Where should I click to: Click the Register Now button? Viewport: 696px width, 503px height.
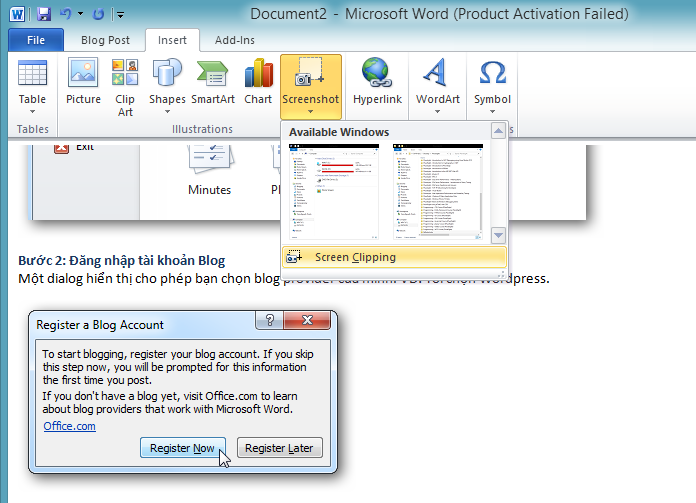point(182,448)
